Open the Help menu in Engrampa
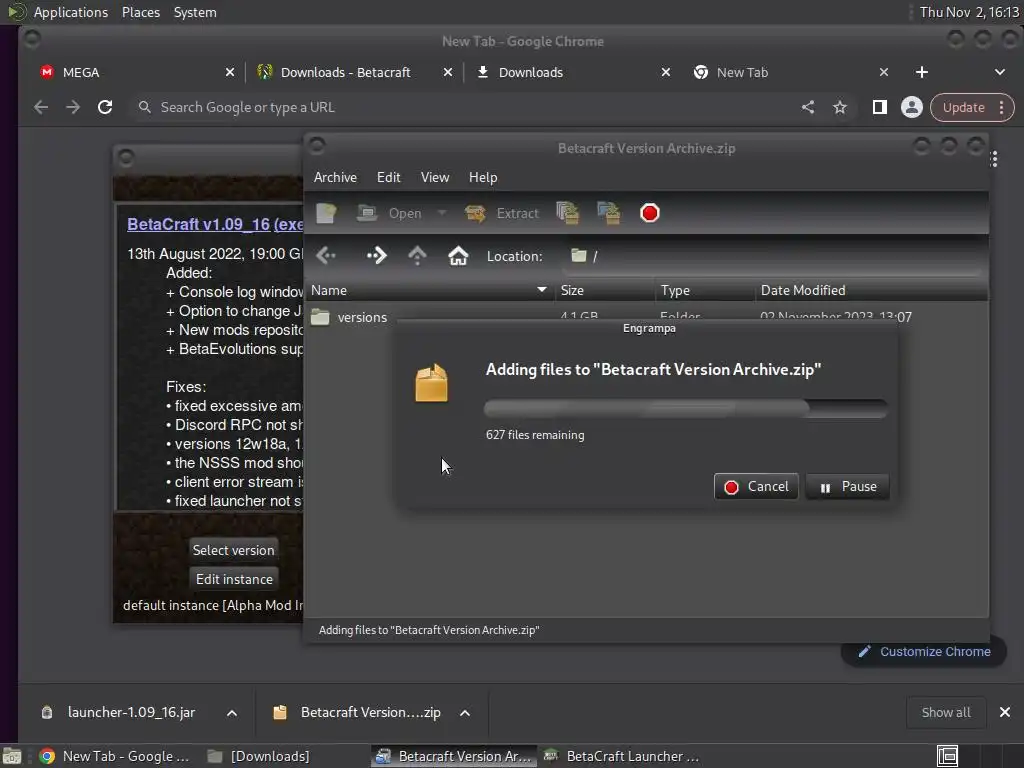 coord(483,177)
